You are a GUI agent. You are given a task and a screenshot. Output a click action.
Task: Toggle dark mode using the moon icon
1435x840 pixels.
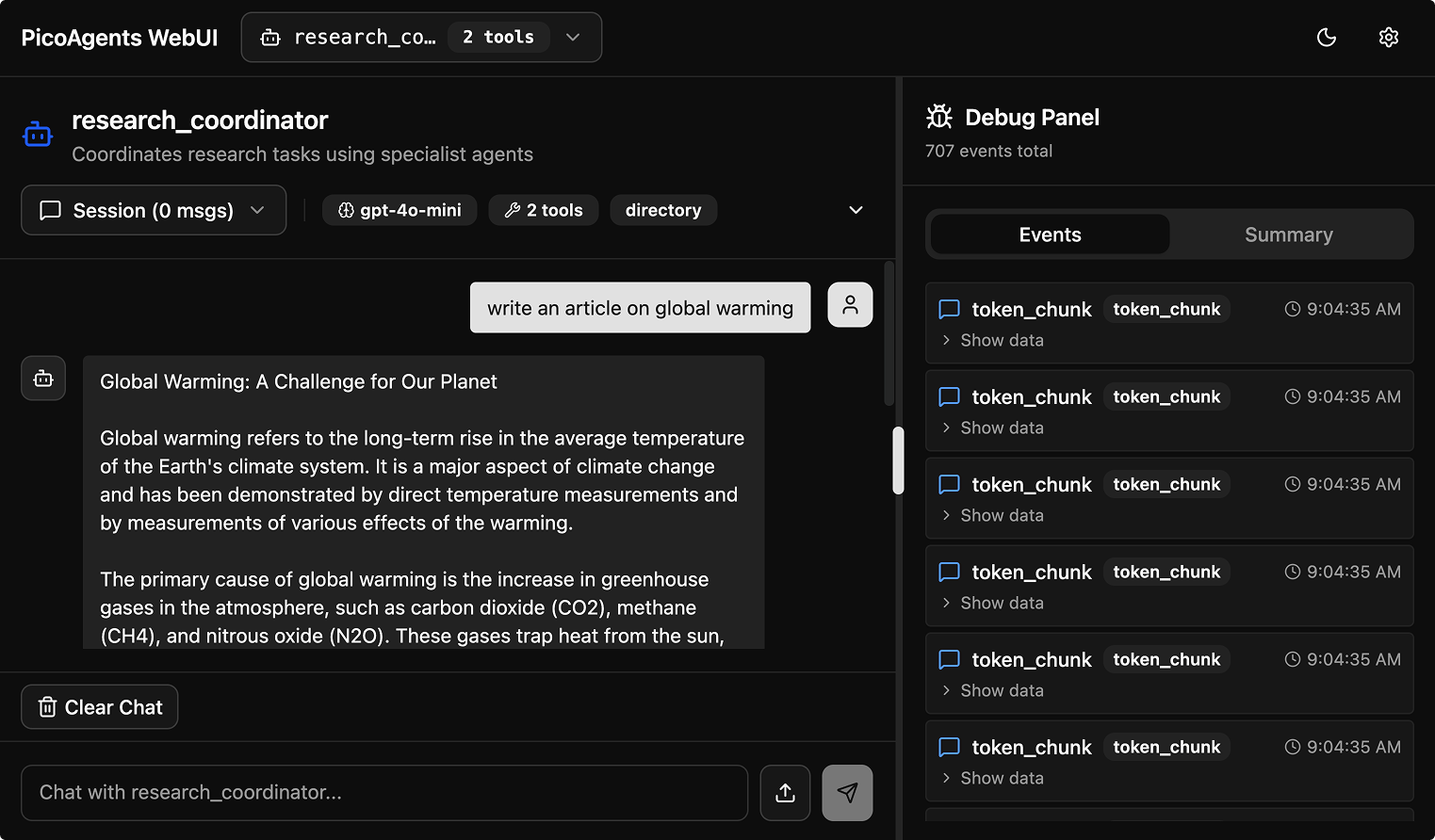(1327, 37)
